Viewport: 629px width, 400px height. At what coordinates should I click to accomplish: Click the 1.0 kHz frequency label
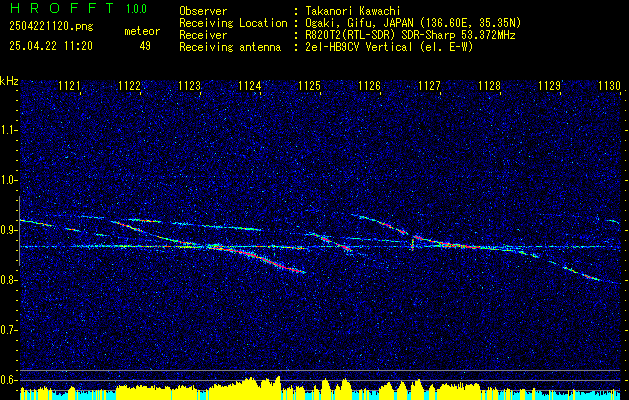(8, 180)
